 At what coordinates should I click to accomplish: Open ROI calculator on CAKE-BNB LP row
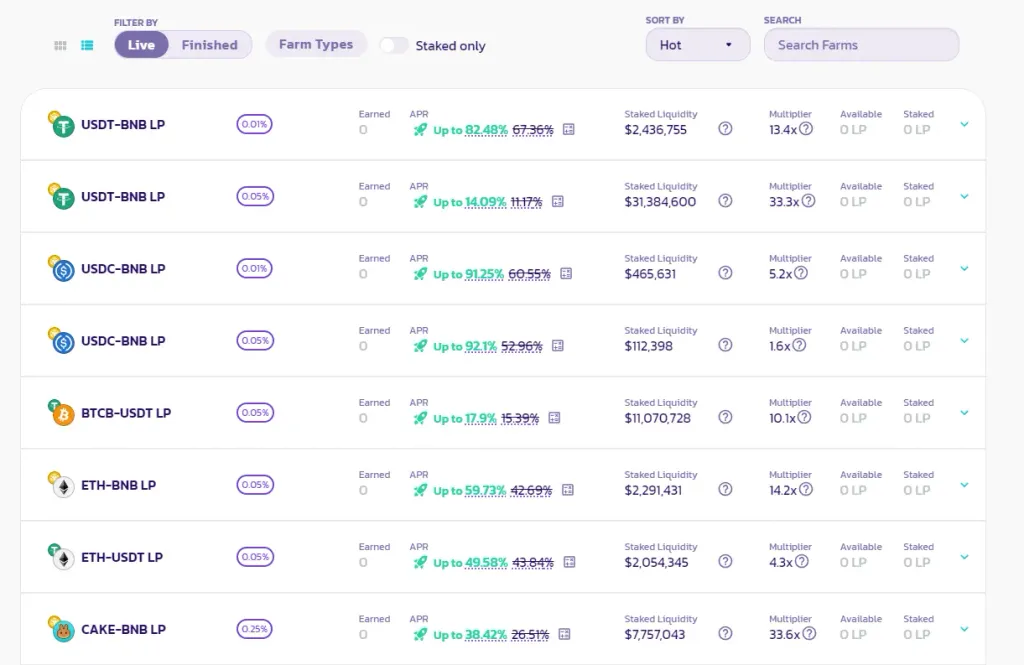click(565, 634)
